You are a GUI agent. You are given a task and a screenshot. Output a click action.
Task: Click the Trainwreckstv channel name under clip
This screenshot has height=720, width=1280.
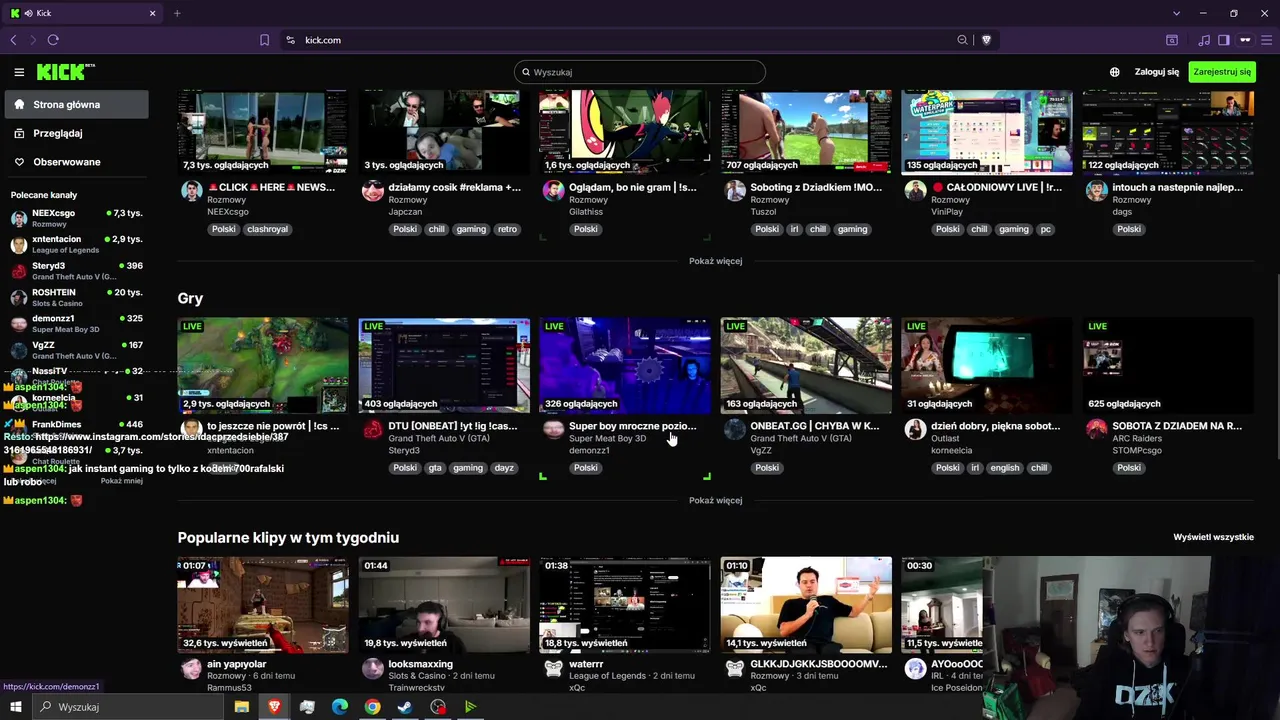tap(417, 688)
